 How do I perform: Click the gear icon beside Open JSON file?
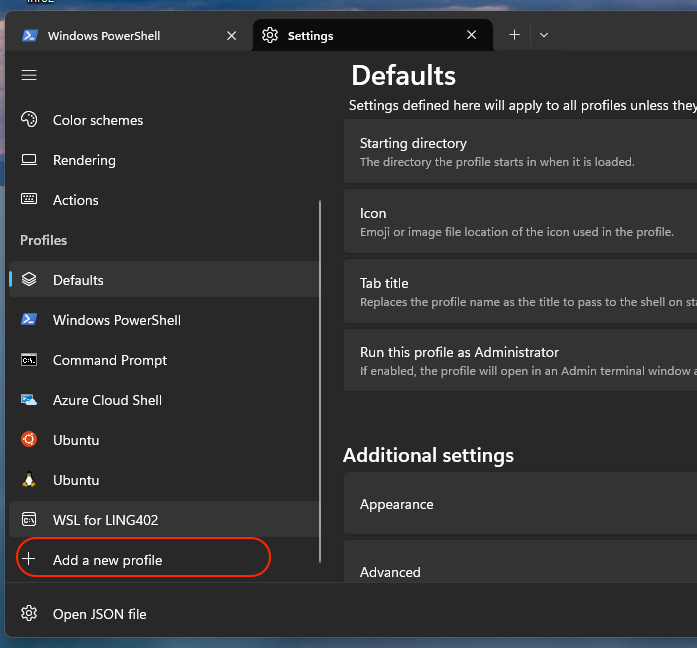click(x=29, y=613)
